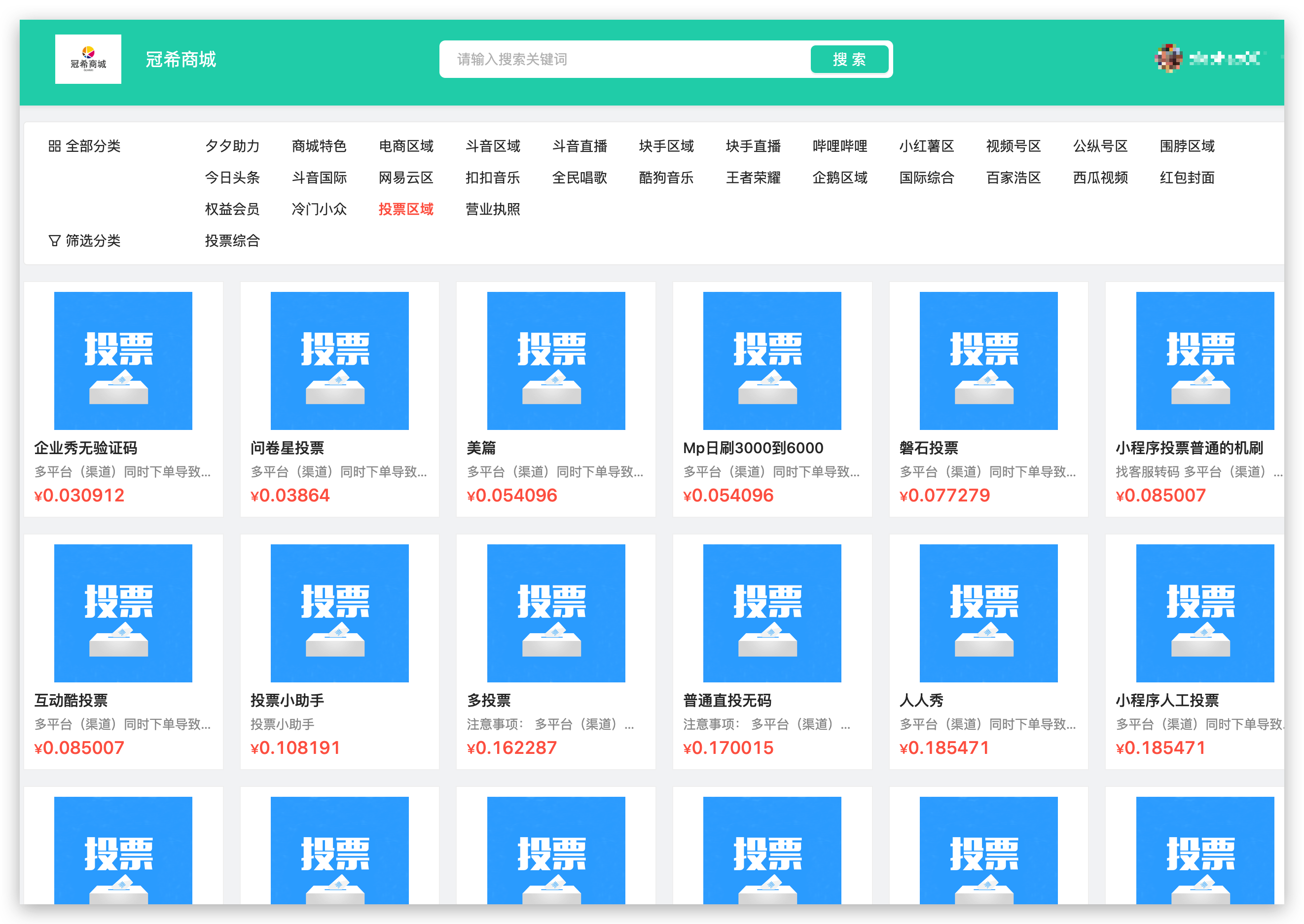1304x924 pixels.
Task: Click the 冠希商城 logo image
Action: click(88, 59)
